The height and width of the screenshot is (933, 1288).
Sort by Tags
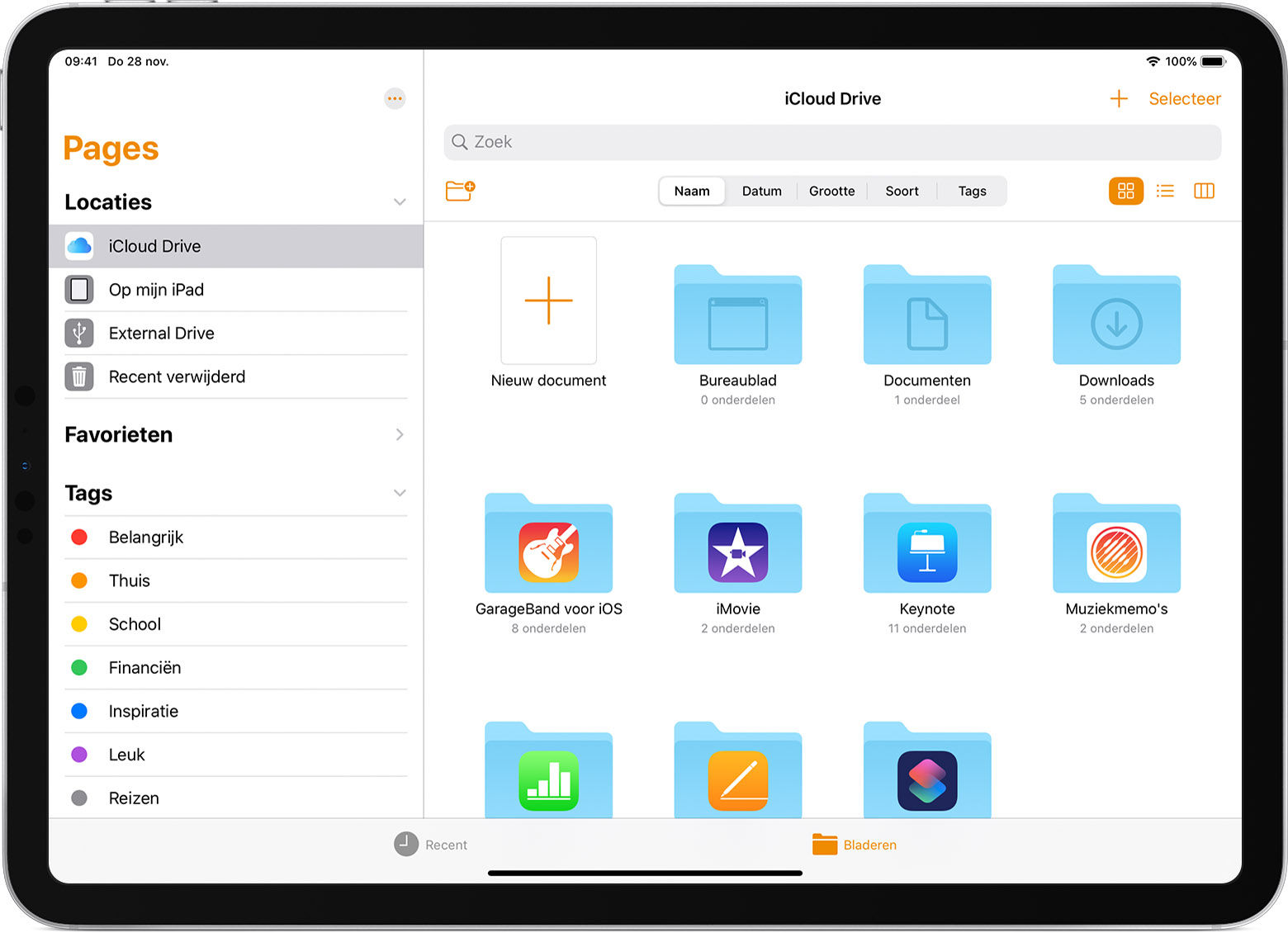(x=973, y=191)
